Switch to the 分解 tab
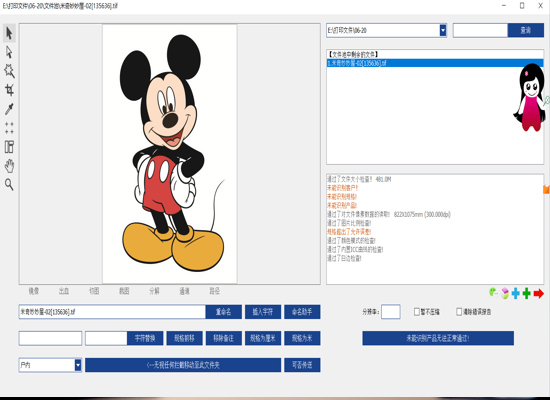This screenshot has width=550, height=400. coord(154,291)
